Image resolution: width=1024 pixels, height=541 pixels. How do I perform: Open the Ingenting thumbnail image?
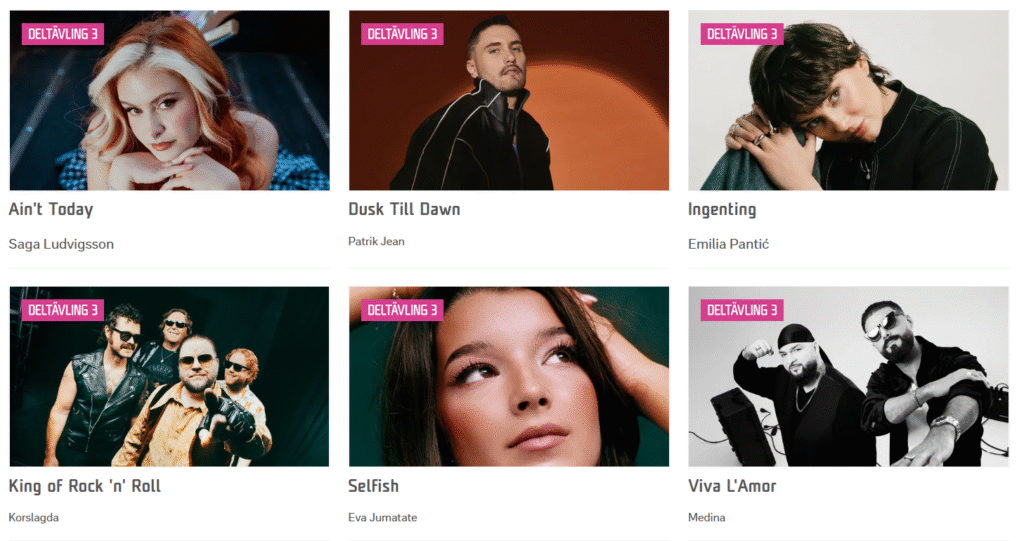click(x=848, y=100)
